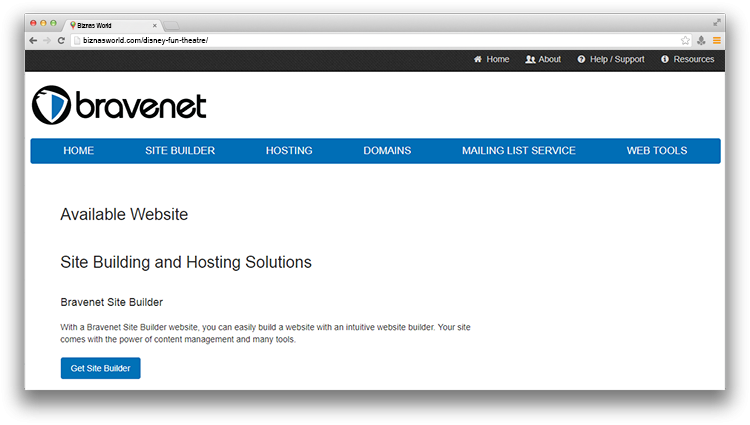This screenshot has height=425, width=750.
Task: Click the extension icon beside the bookmark star
Action: click(701, 41)
